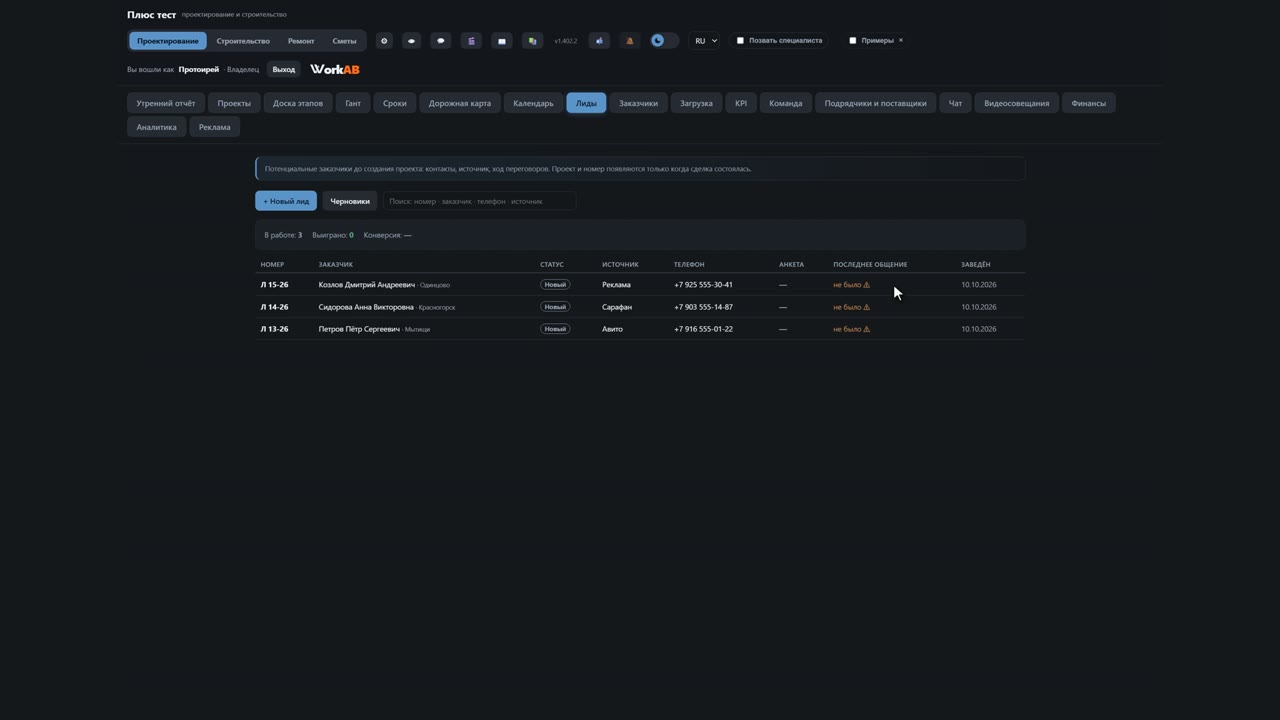
Task: Click the + Новый лид button
Action: coord(286,201)
